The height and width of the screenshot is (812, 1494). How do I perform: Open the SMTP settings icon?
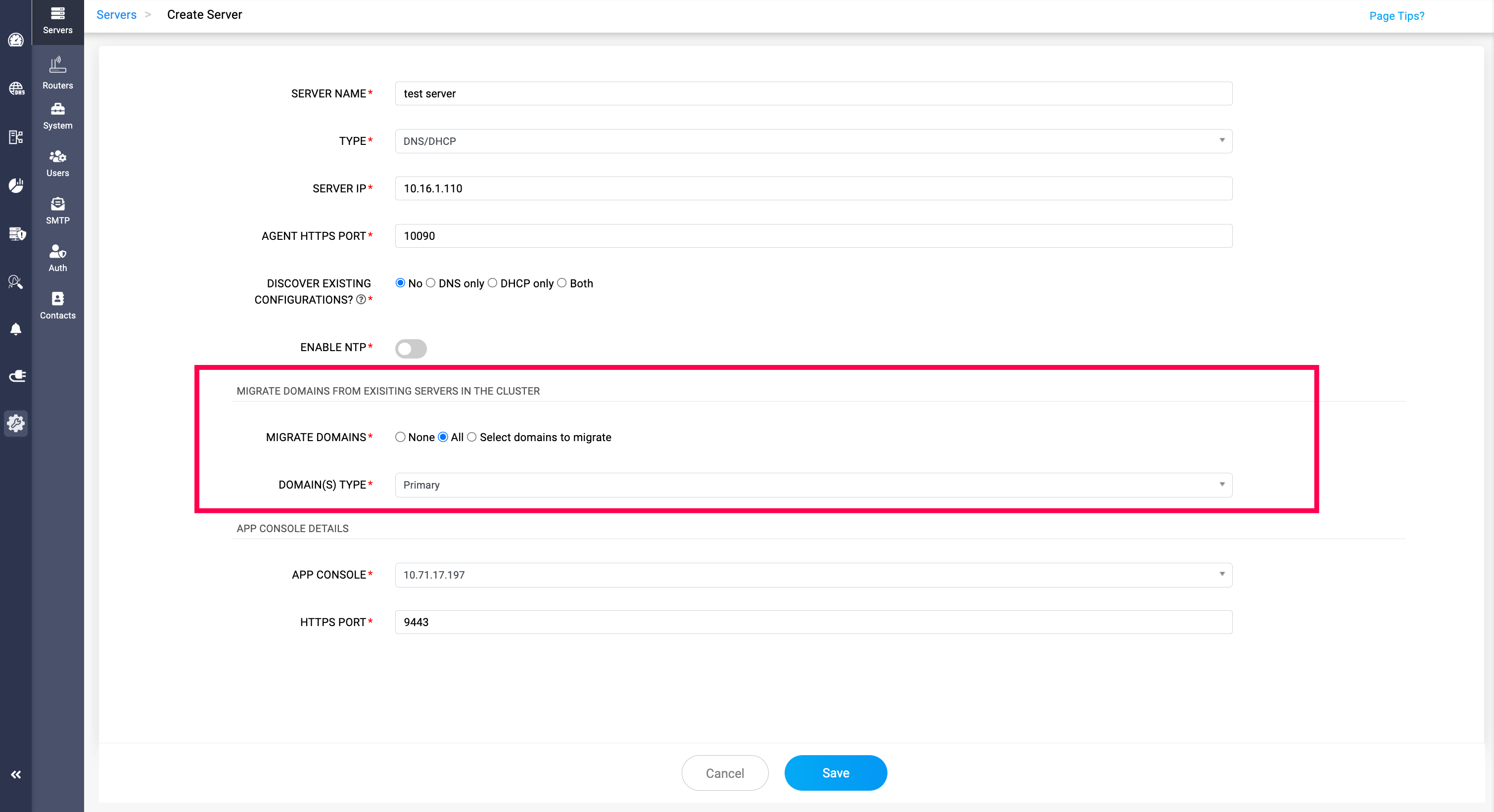coord(57,210)
